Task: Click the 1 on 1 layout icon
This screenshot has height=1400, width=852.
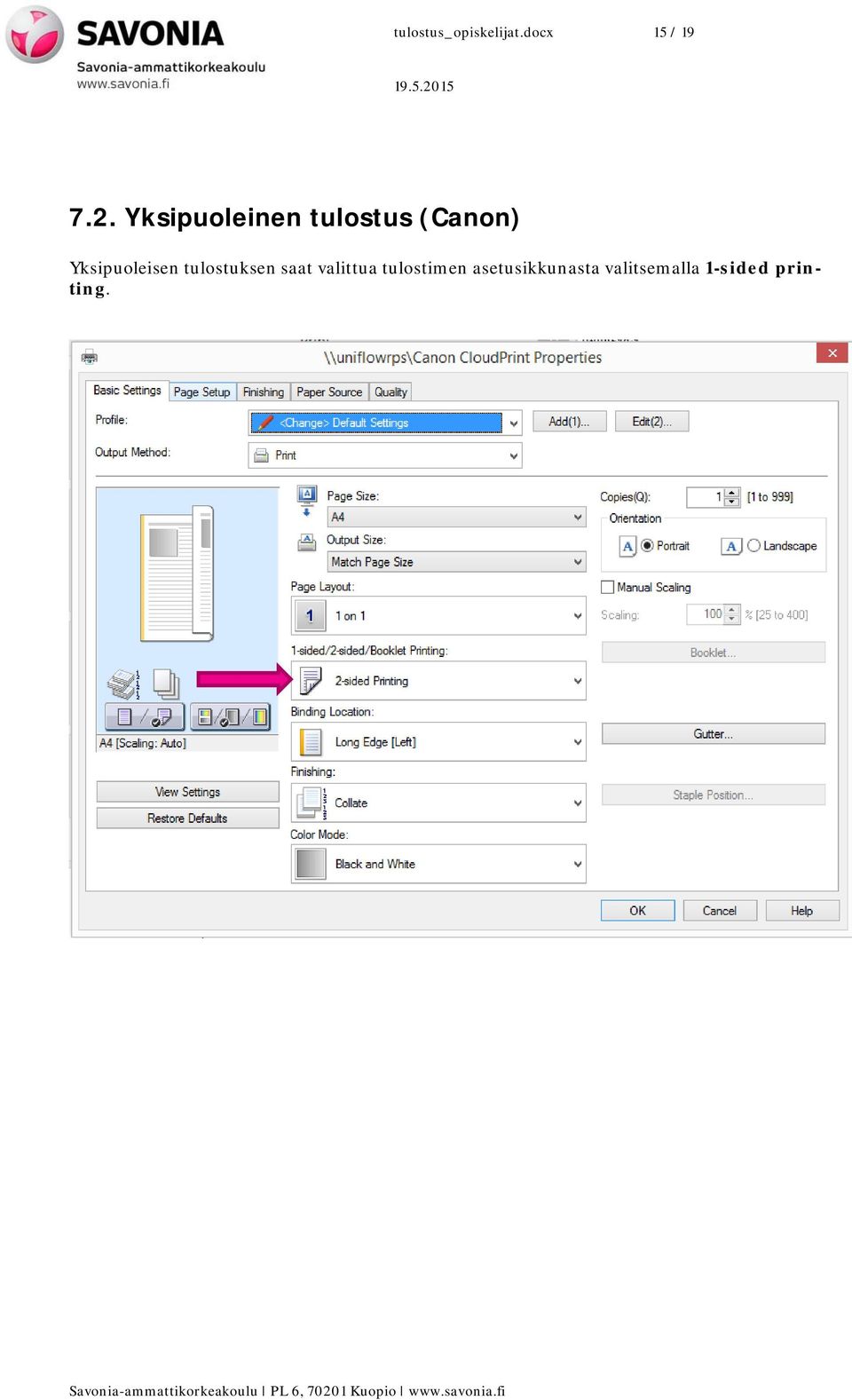Action: point(310,615)
